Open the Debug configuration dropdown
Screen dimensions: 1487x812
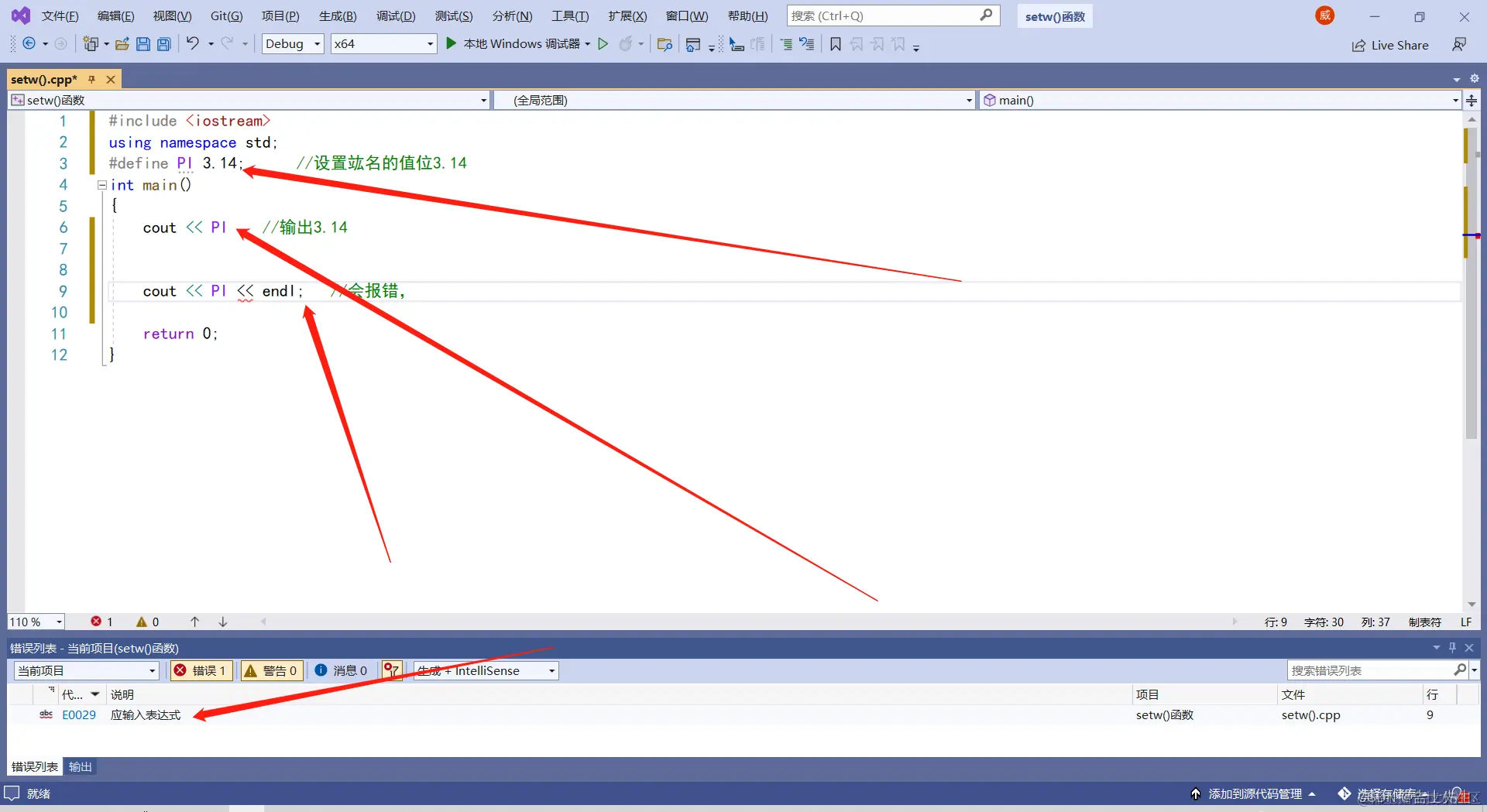(x=293, y=44)
